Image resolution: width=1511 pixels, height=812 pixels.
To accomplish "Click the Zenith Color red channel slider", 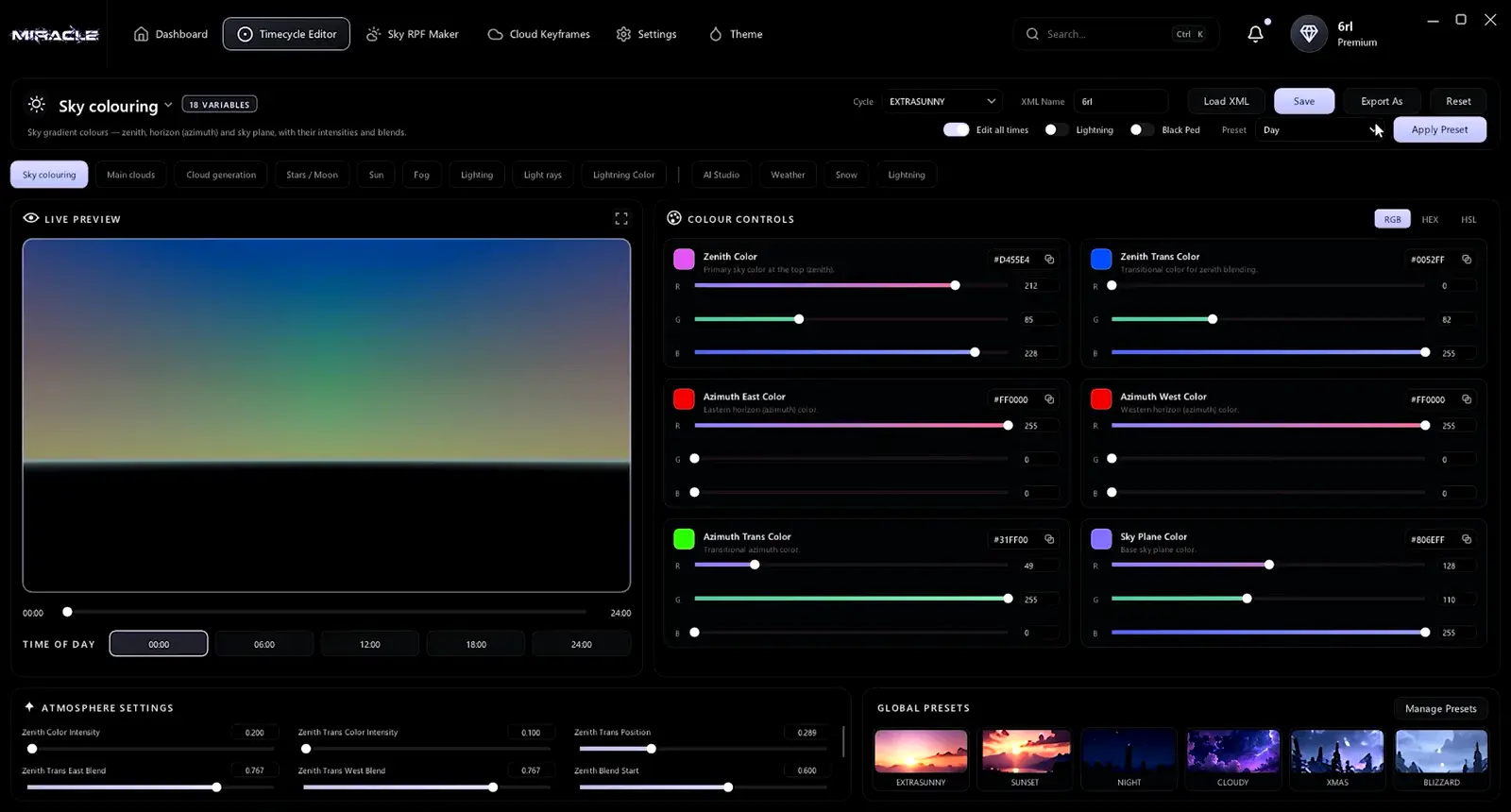I will 851,285.
